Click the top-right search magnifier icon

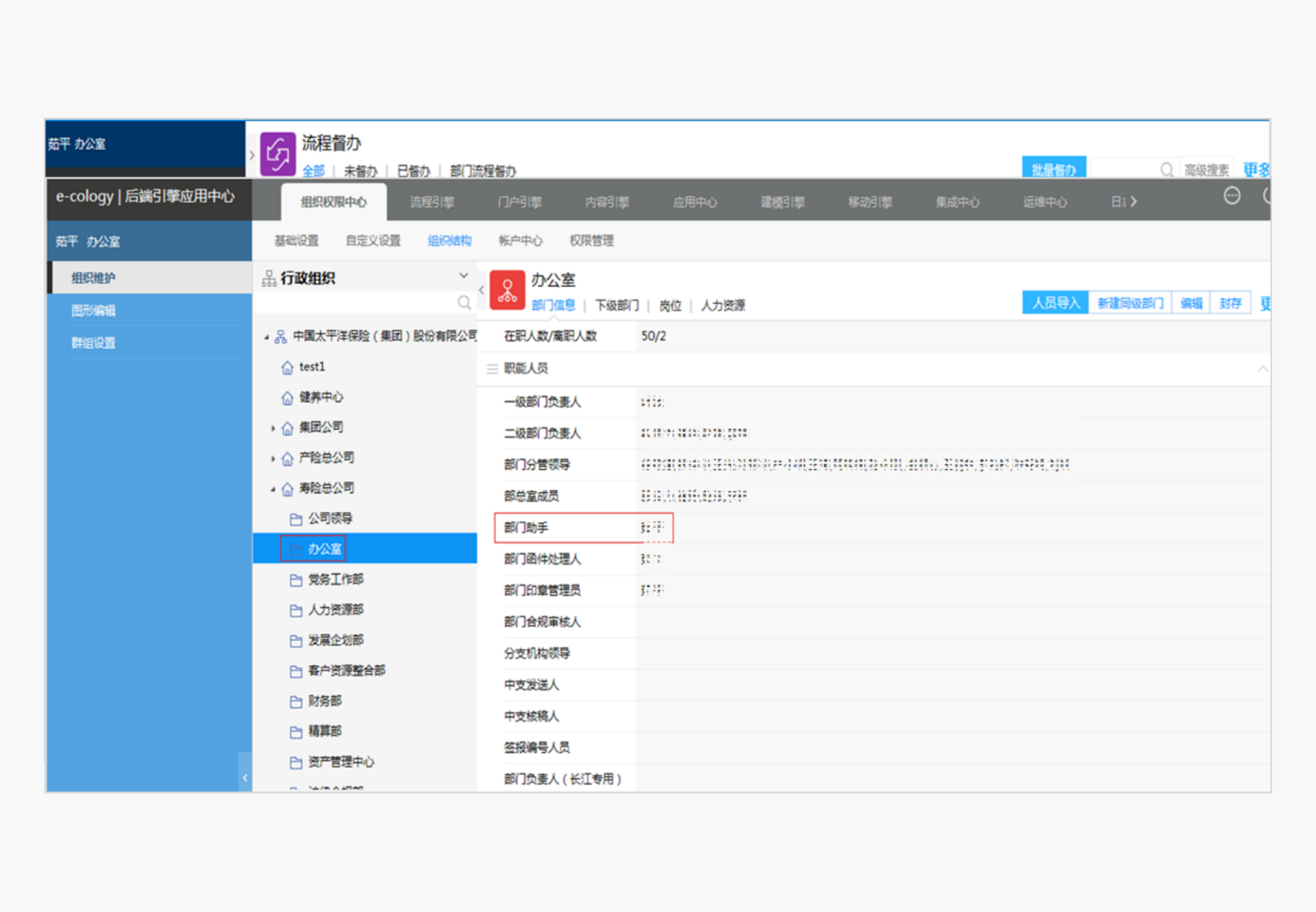click(x=1166, y=169)
